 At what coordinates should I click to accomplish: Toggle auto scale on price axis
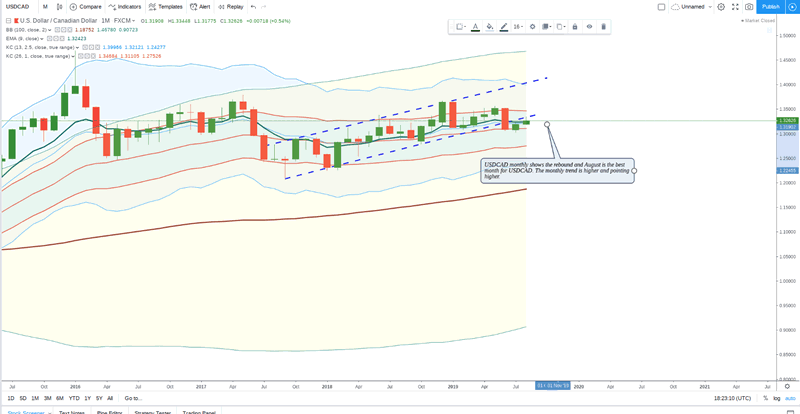click(x=790, y=398)
